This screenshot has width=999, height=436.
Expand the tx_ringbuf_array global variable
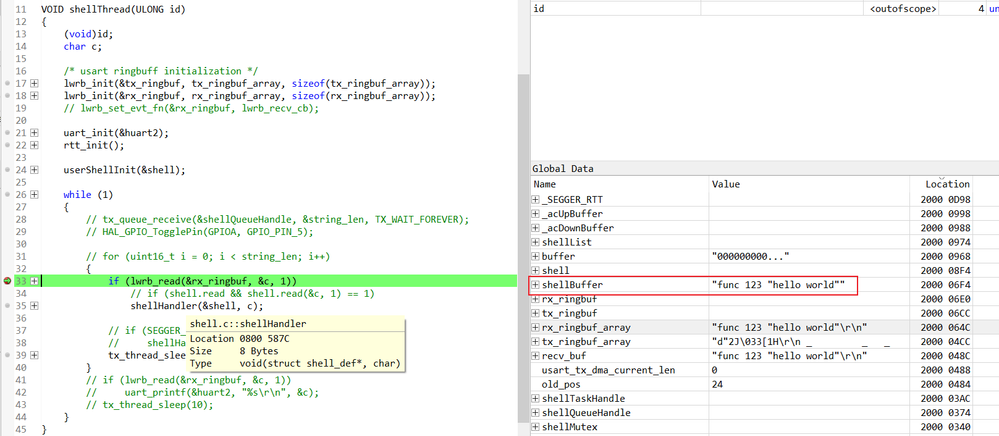point(536,342)
